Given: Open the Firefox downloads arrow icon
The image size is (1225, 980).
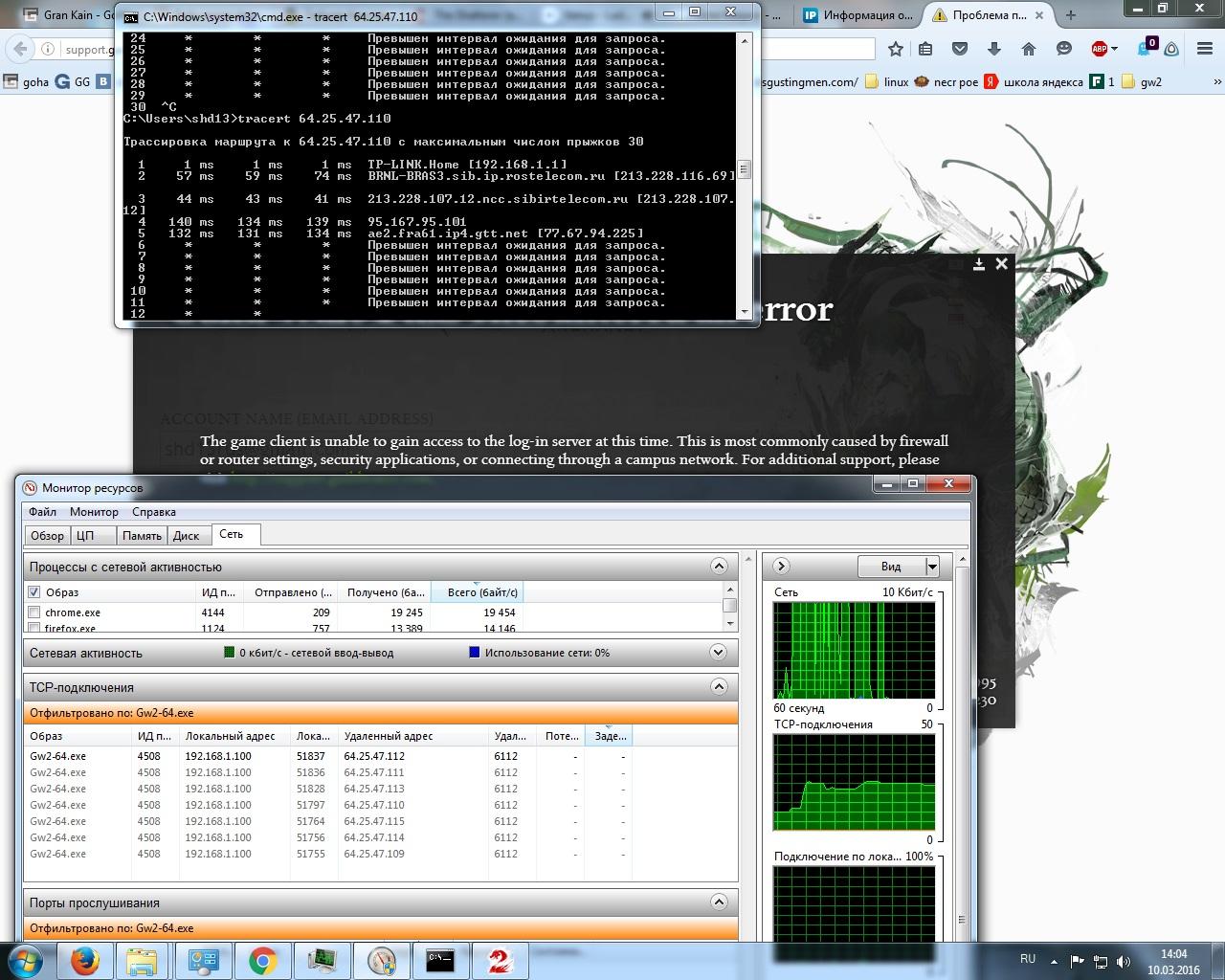Looking at the screenshot, I should click(x=994, y=49).
